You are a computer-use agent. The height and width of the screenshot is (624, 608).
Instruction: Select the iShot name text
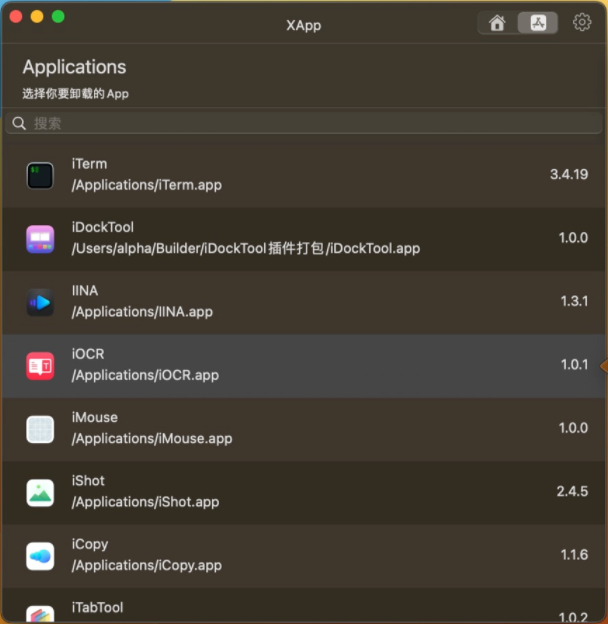coord(88,481)
